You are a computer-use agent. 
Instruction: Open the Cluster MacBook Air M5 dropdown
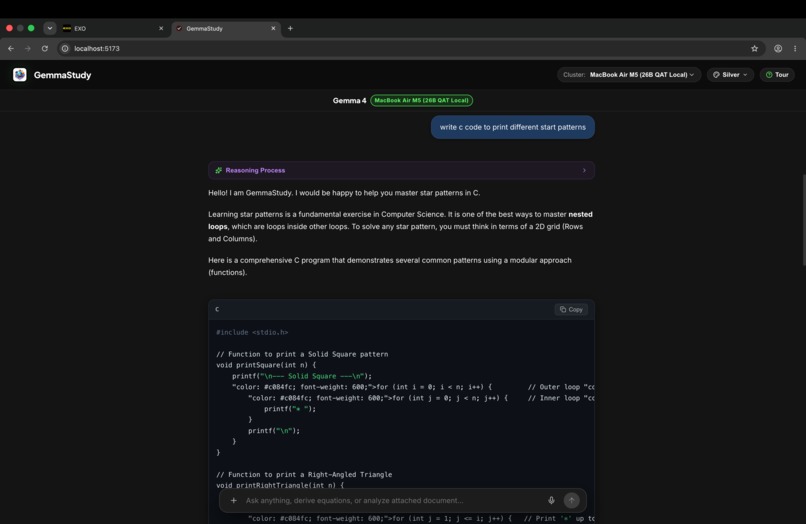[629, 75]
